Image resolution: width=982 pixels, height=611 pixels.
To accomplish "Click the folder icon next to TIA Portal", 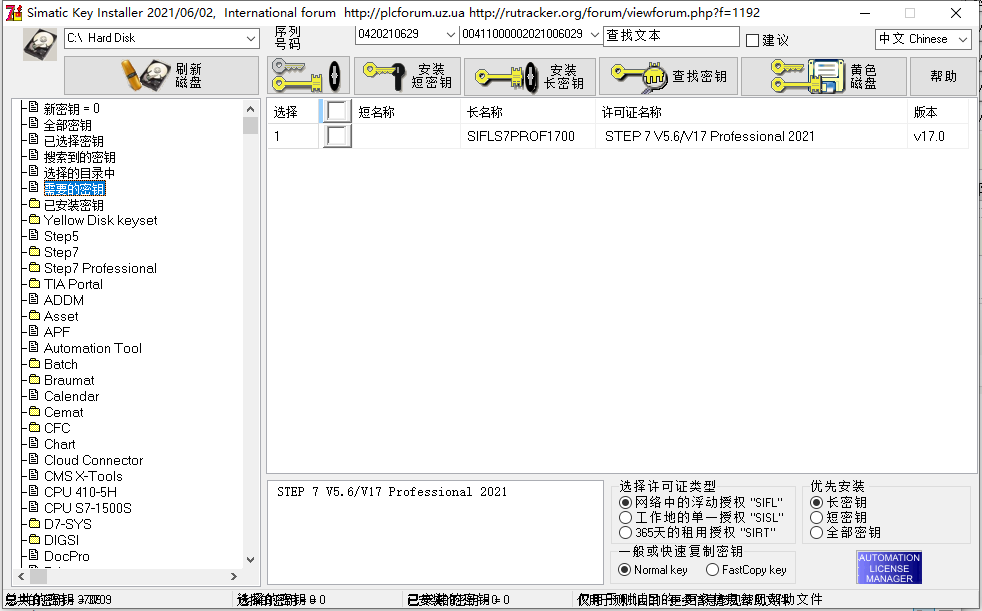I will coord(34,284).
